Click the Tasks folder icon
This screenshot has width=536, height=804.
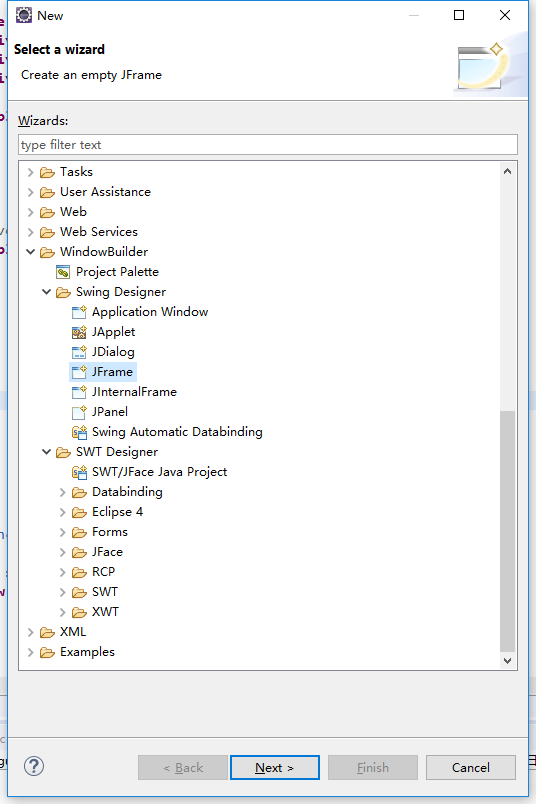coord(47,172)
